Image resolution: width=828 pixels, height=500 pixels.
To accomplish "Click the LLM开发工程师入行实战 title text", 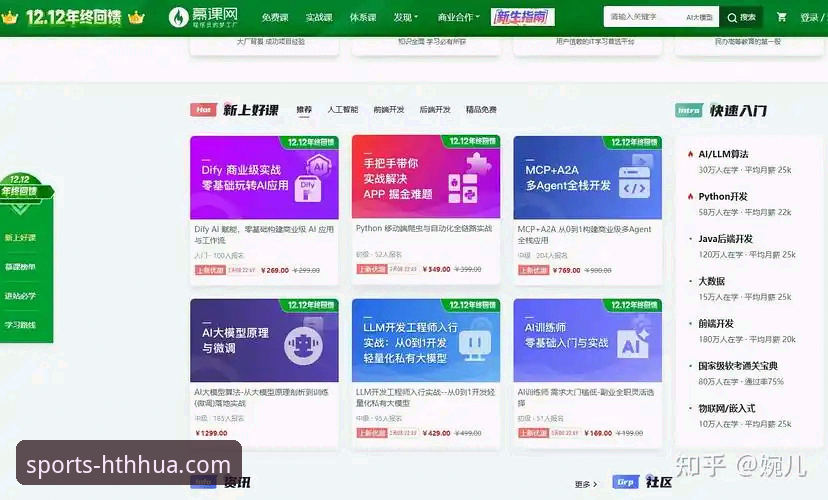I will pos(426,398).
